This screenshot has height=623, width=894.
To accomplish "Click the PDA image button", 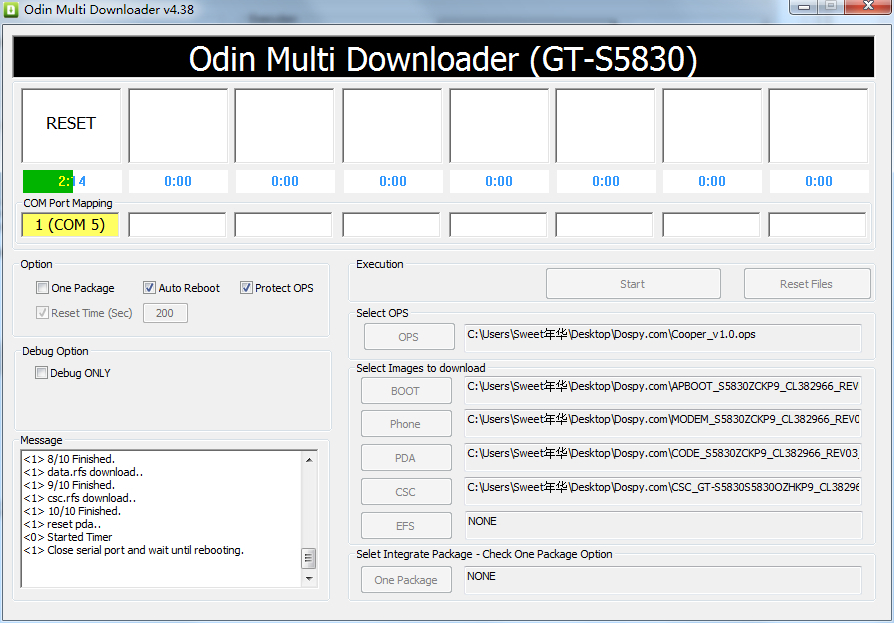I will [x=406, y=458].
